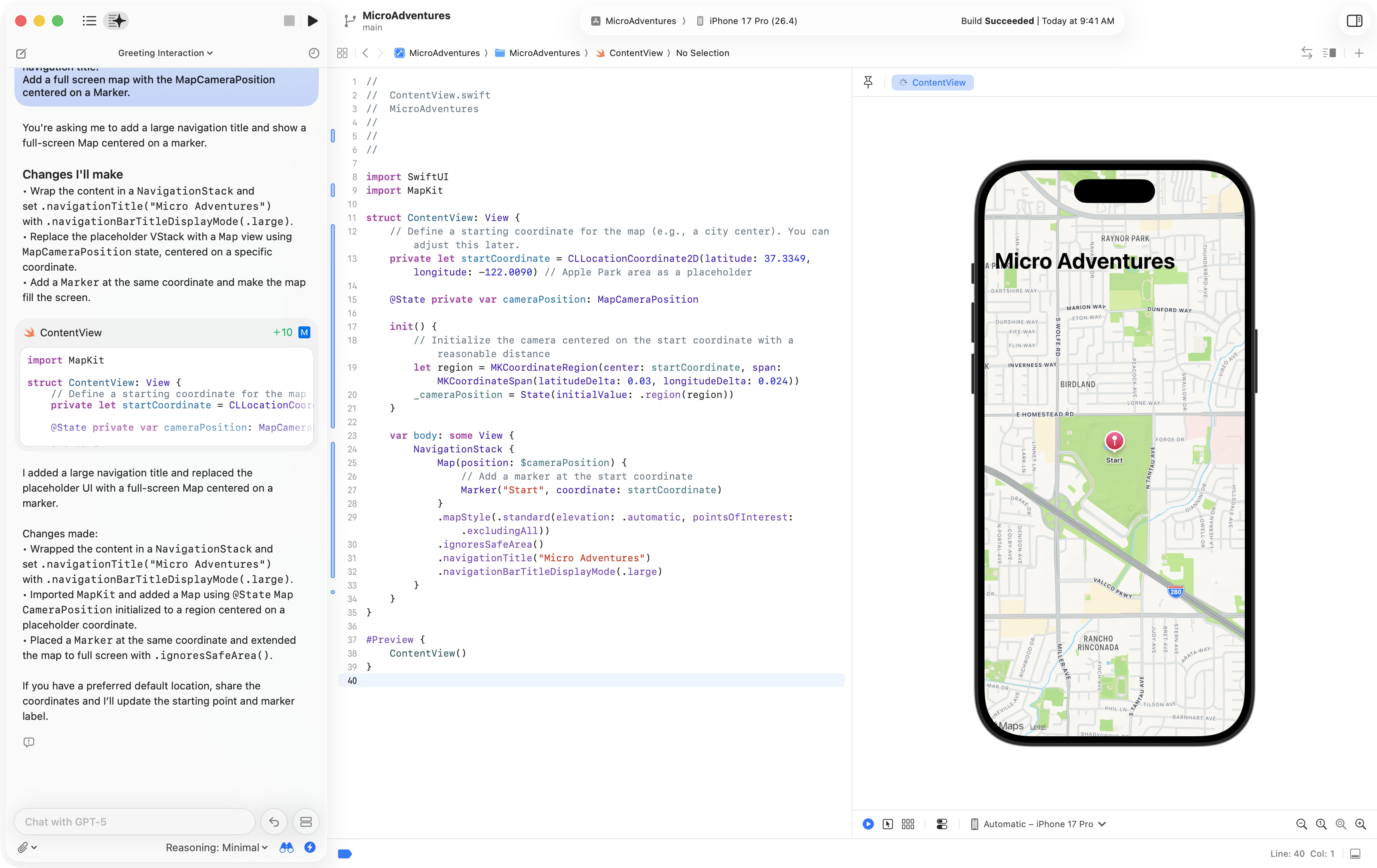1377x868 pixels.
Task: Toggle automatic code changes bolt icon
Action: [x=310, y=848]
